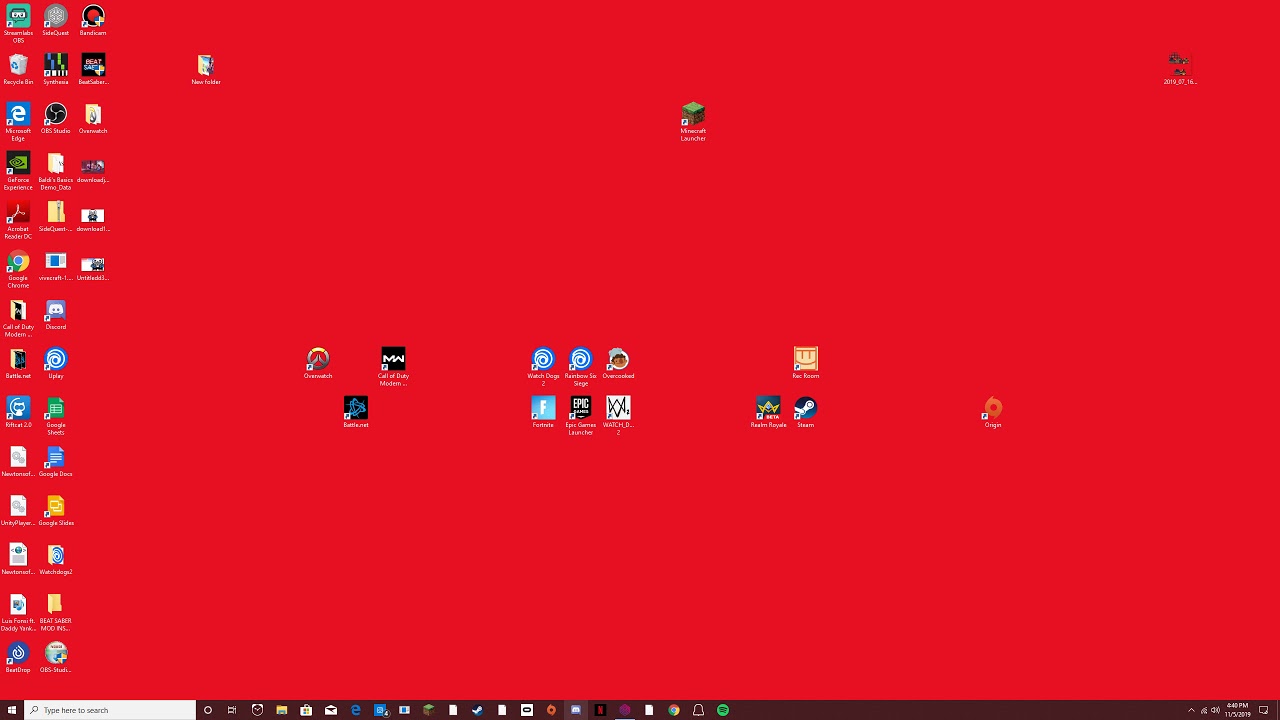Select the Watchdogs2 folder icon
The height and width of the screenshot is (720, 1280).
click(x=56, y=559)
